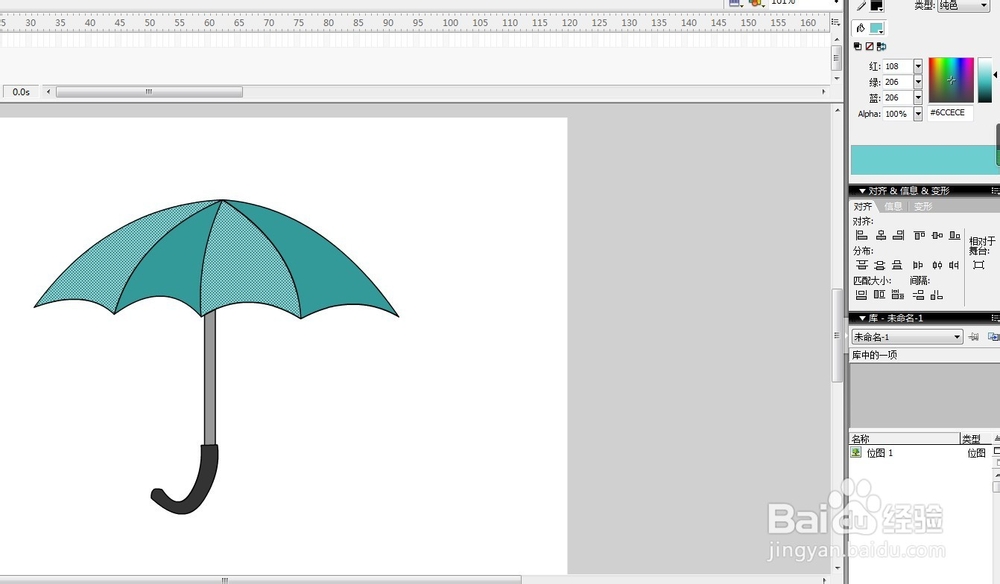Click the brightness slider bar

point(985,80)
